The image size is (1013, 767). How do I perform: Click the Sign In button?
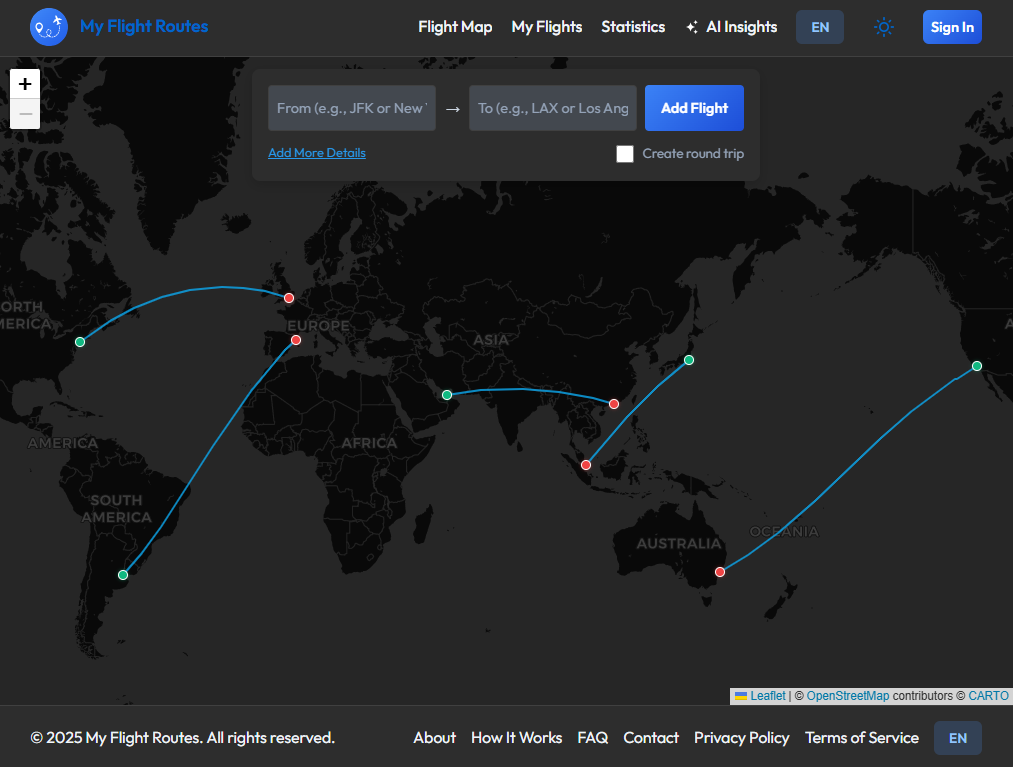[x=951, y=27]
